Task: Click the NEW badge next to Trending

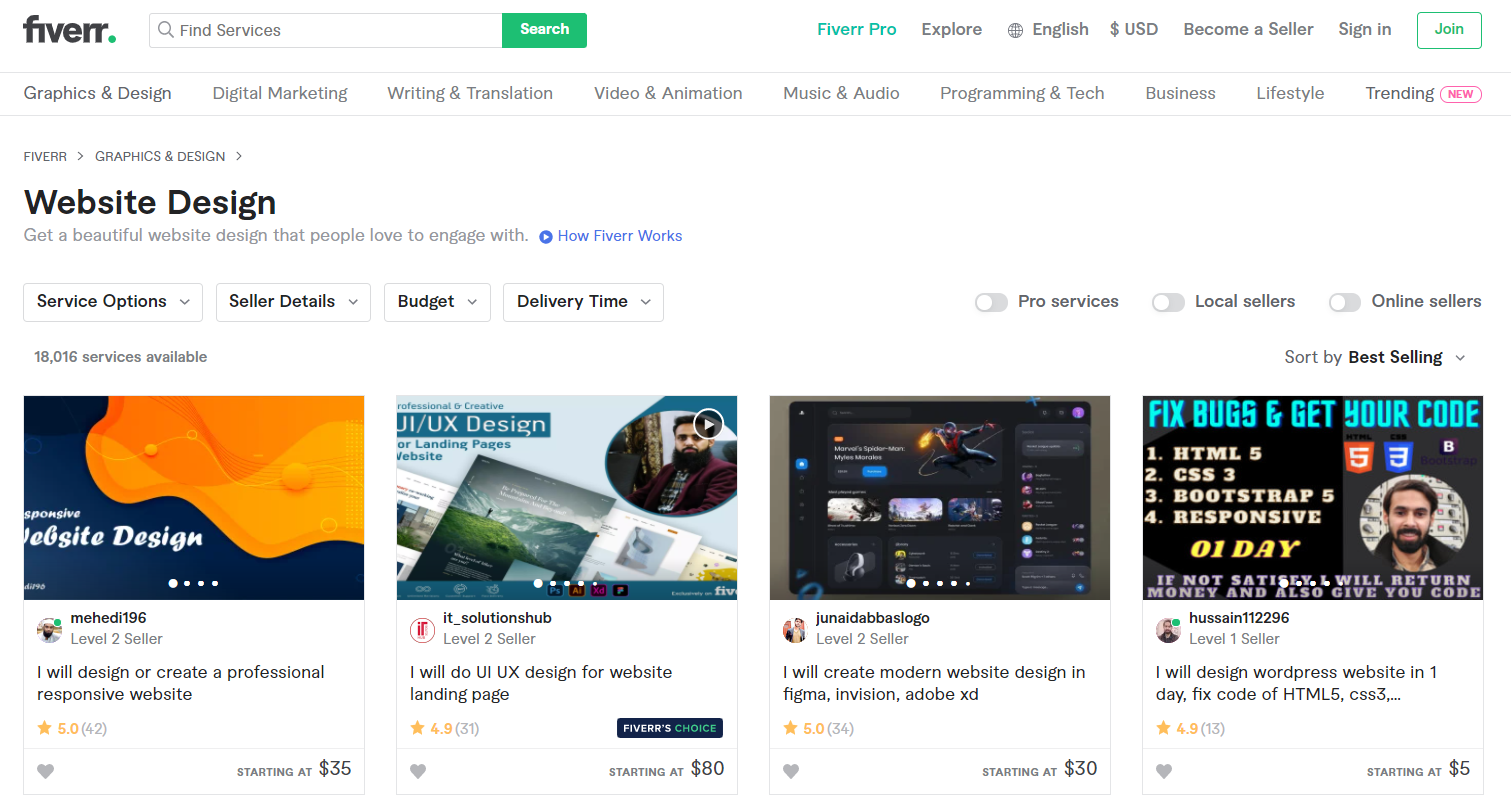Action: 1461,94
